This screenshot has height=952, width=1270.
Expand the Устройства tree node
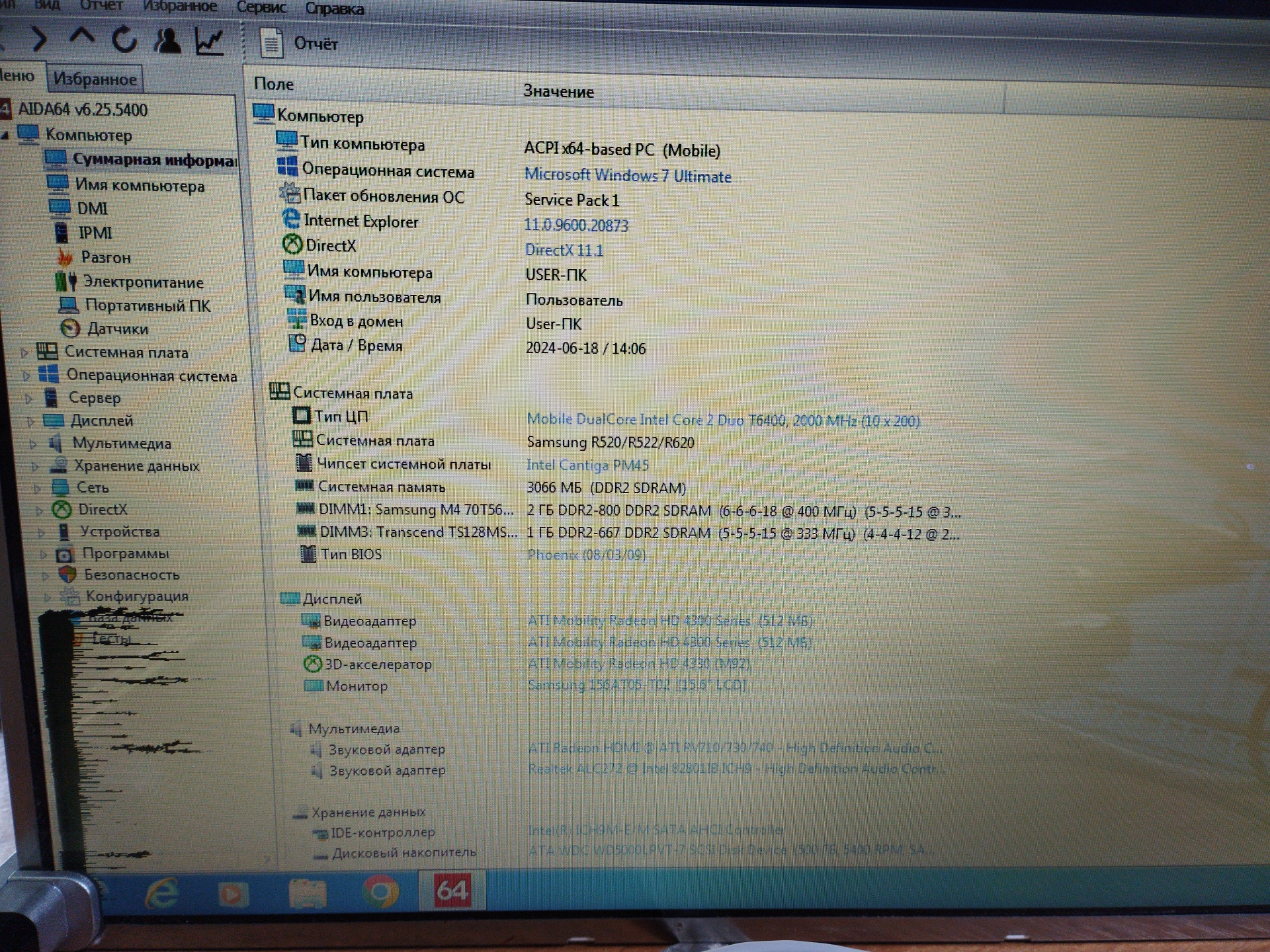42,532
